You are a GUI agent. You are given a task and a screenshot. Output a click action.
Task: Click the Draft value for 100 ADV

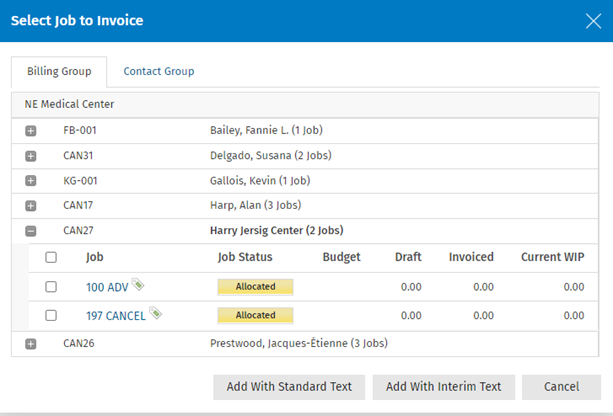pyautogui.click(x=411, y=287)
